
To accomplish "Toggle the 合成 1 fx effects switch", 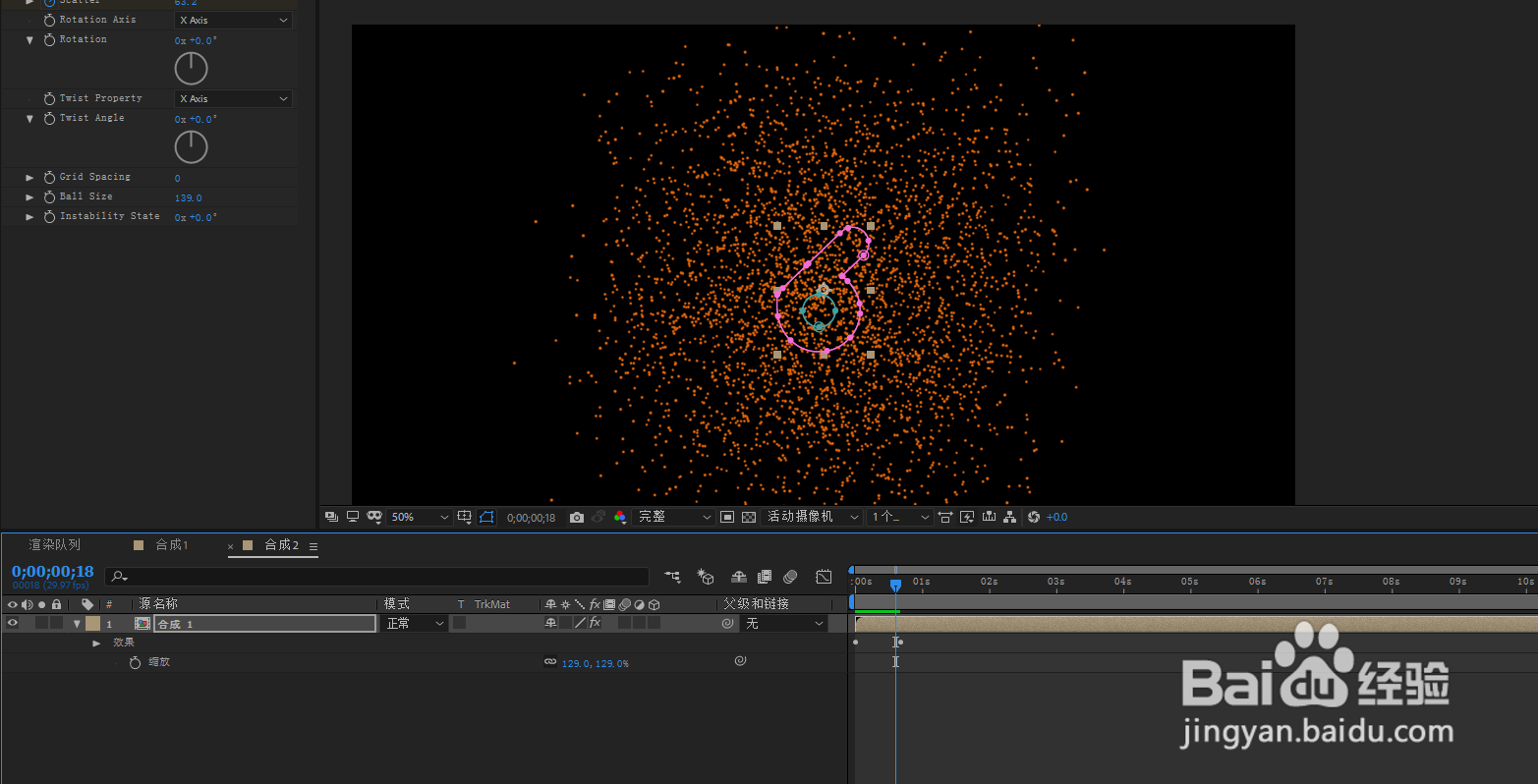I will pos(595,624).
